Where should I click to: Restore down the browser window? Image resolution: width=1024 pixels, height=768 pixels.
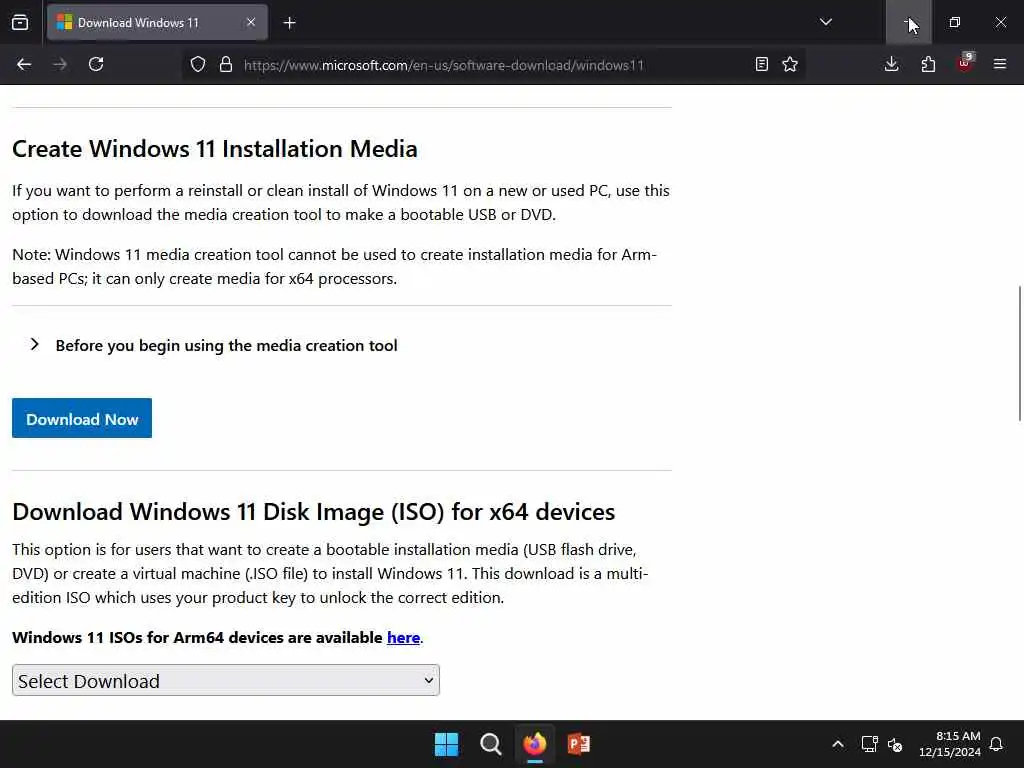(x=955, y=22)
